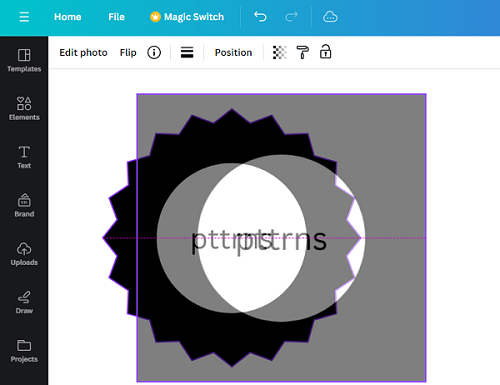Image resolution: width=500 pixels, height=385 pixels.
Task: Copy style with the paint roller
Action: [302, 52]
